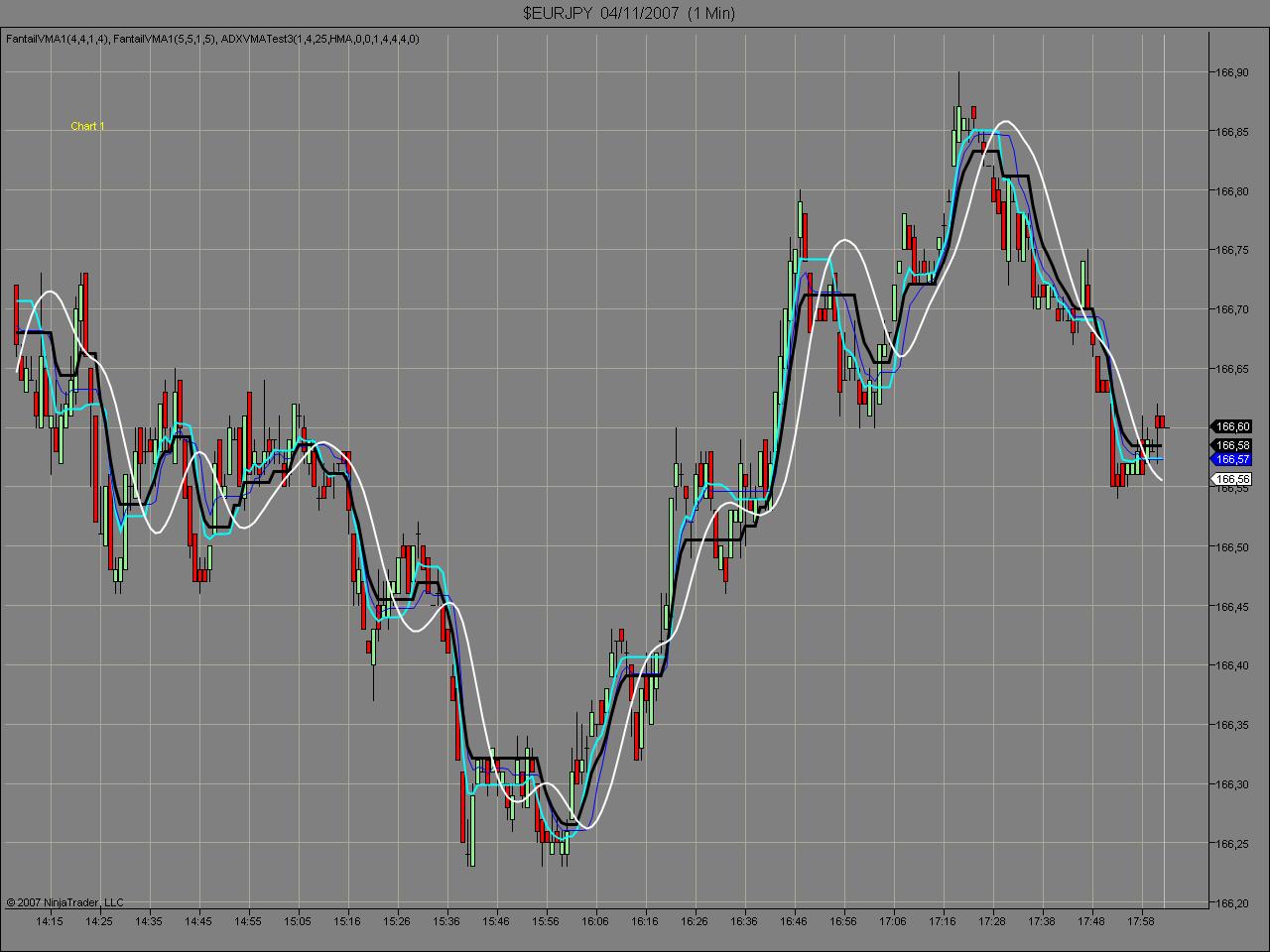Image resolution: width=1270 pixels, height=952 pixels.
Task: Click the 15:56 time axis label
Action: point(546,921)
